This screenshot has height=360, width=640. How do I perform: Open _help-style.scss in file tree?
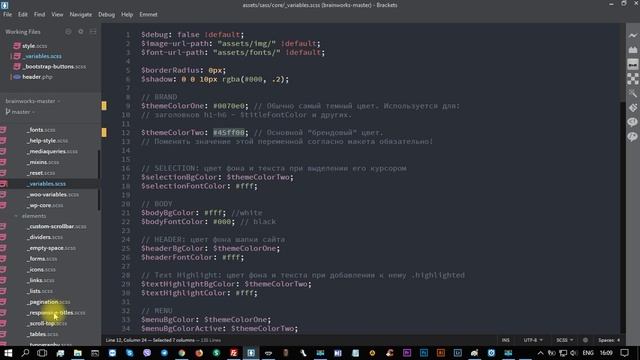[x=48, y=140]
